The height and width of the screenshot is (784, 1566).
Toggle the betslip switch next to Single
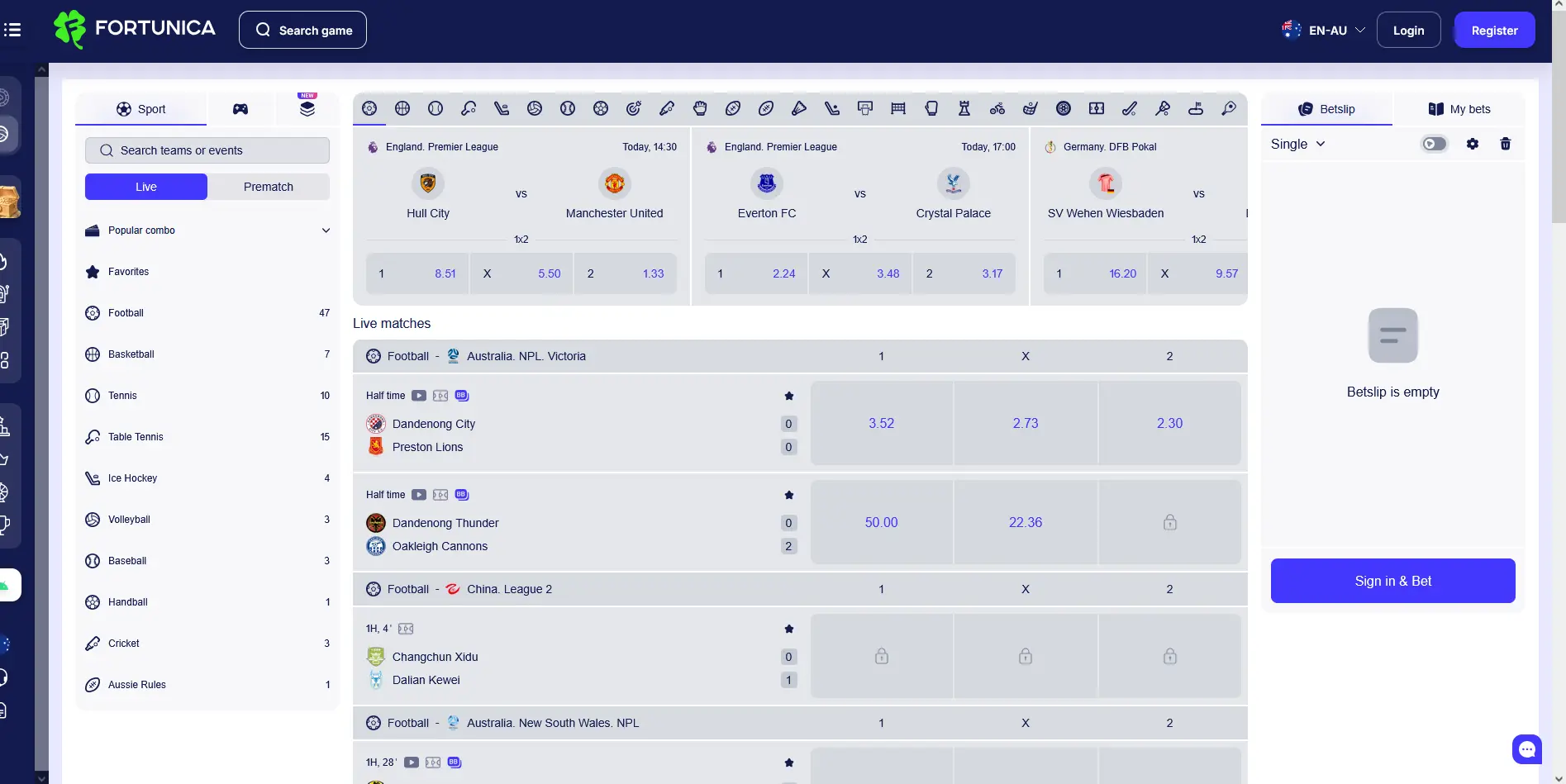[x=1435, y=144]
